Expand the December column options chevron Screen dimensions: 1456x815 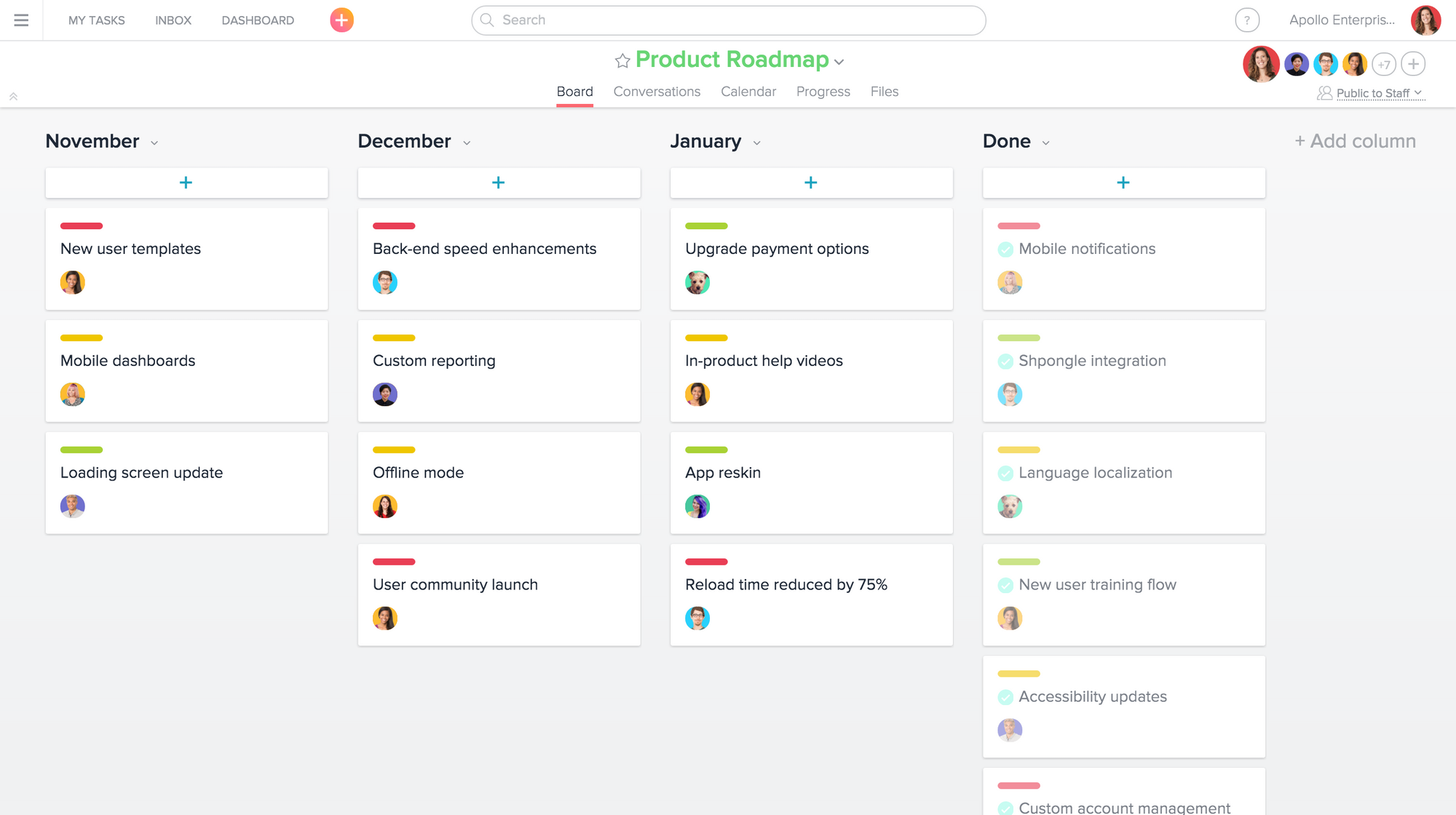467,143
